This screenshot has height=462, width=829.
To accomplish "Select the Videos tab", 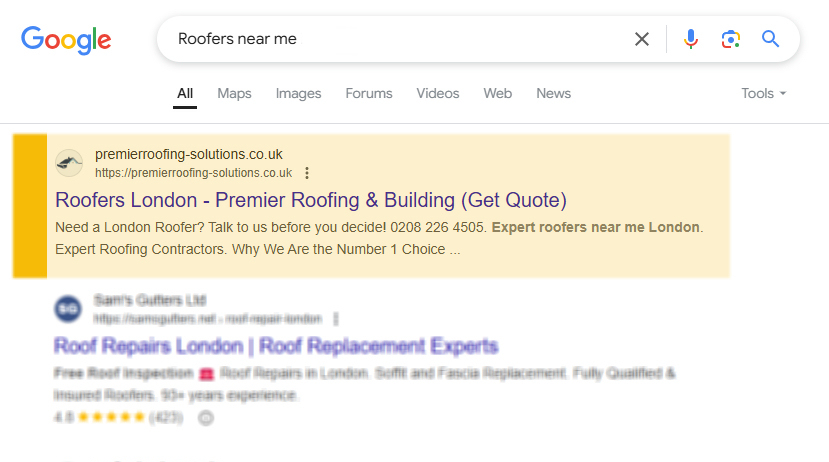I will click(438, 93).
